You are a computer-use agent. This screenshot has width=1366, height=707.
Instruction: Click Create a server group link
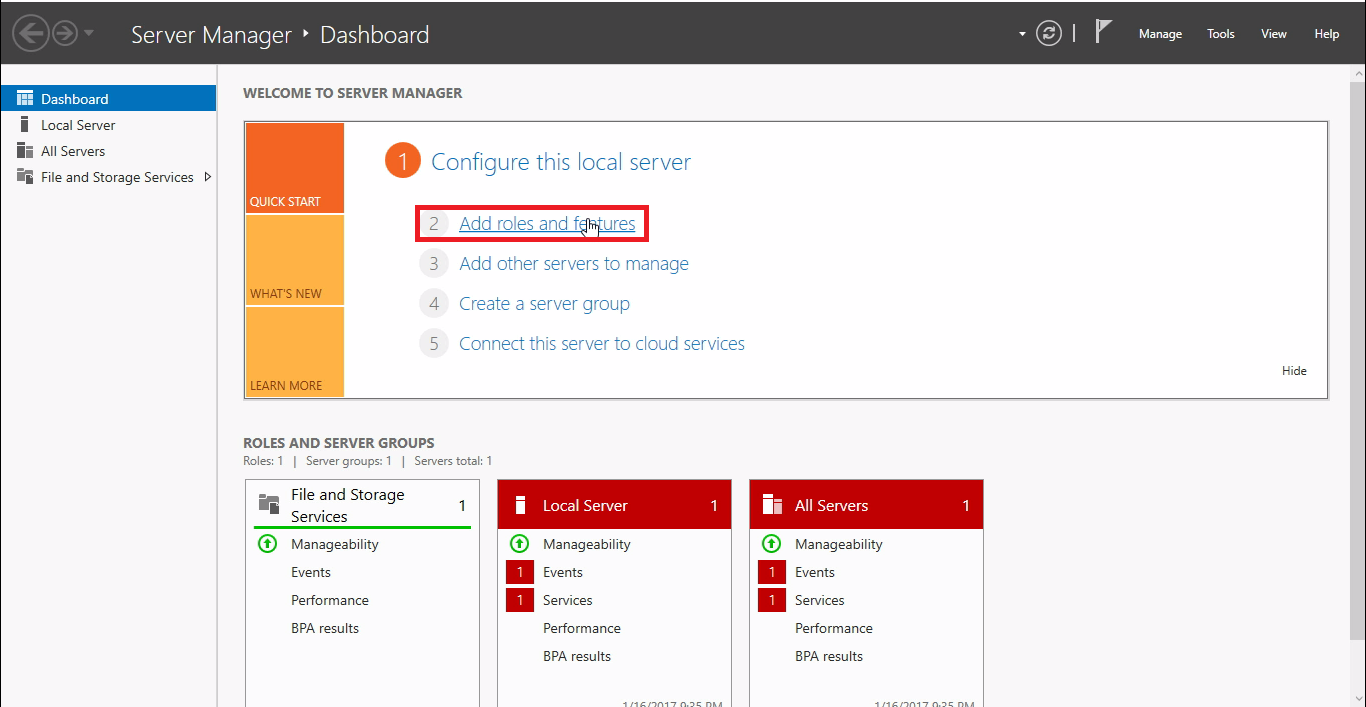(544, 304)
